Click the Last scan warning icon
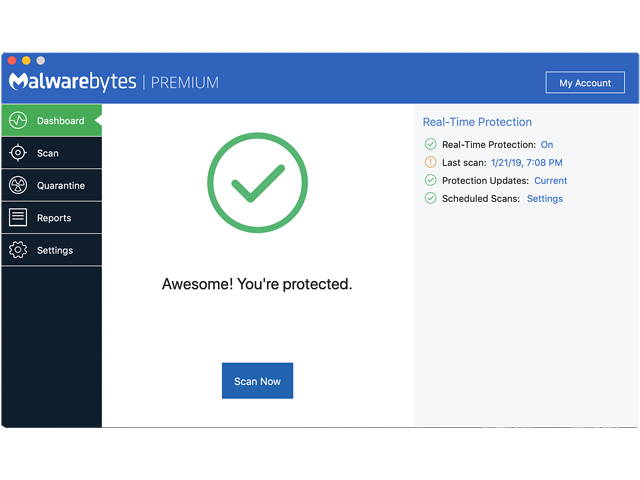The image size is (640, 480). coord(430,162)
